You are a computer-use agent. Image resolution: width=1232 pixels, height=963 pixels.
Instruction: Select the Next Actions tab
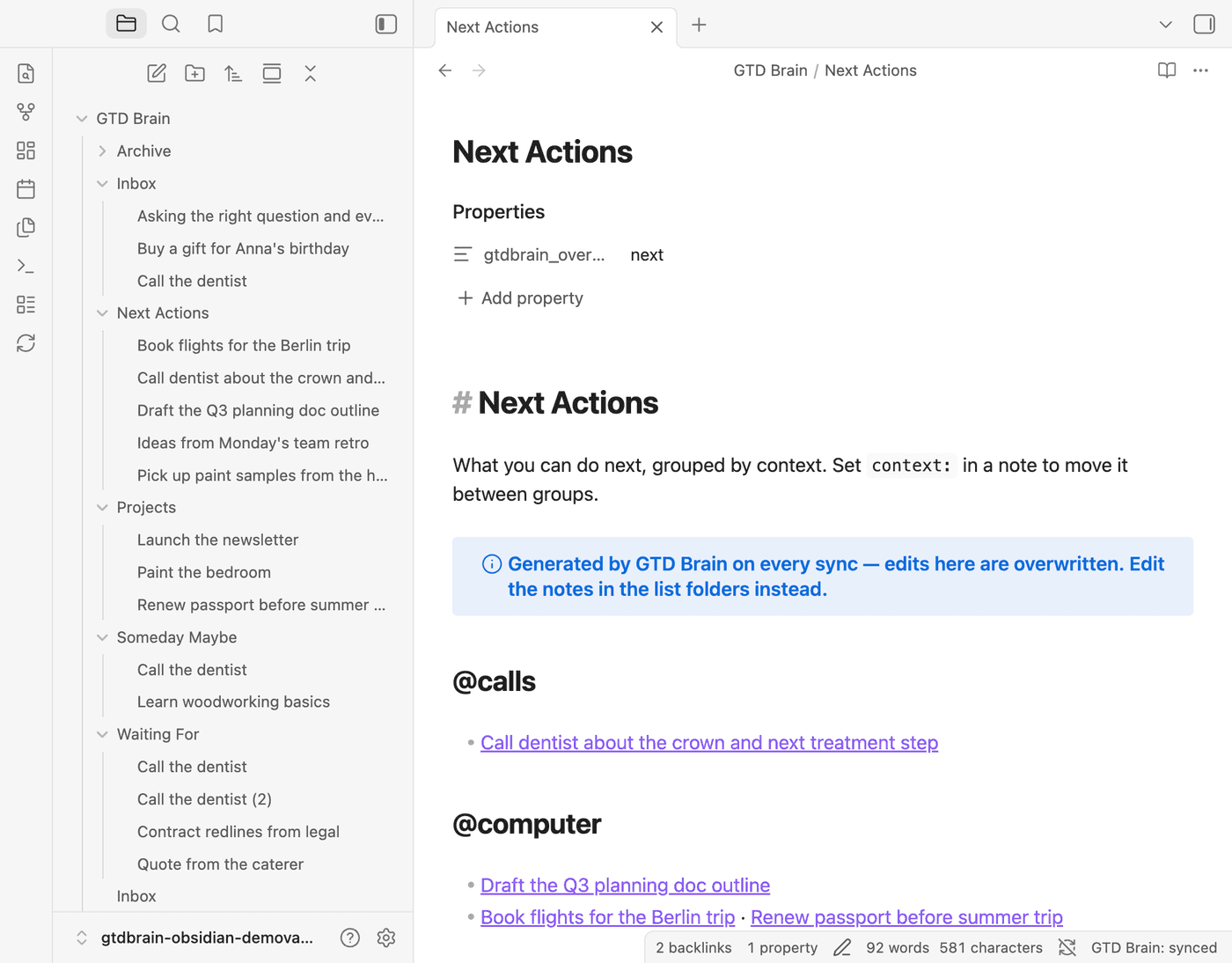pos(555,27)
